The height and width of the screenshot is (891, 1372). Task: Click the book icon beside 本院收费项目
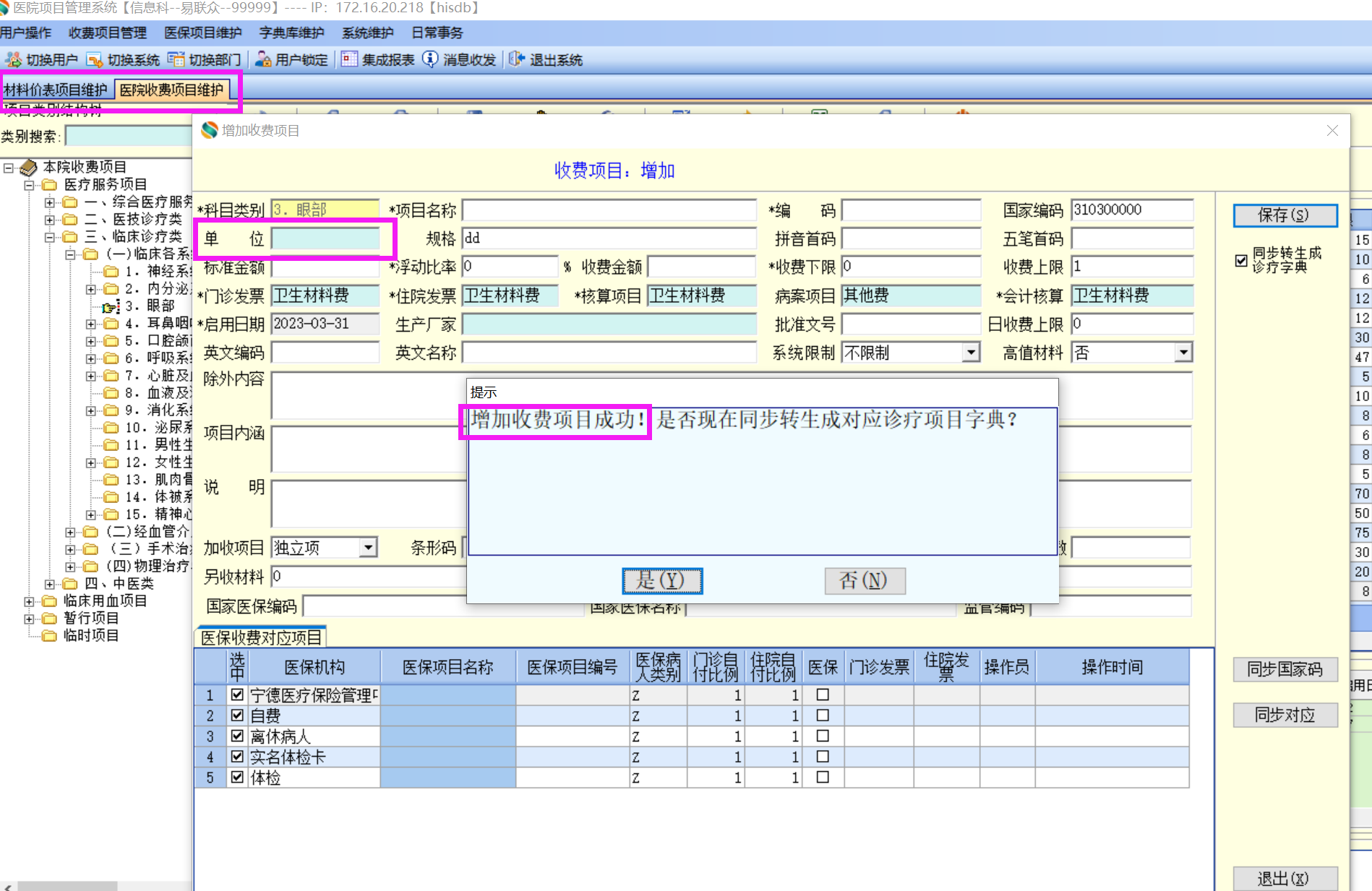tap(29, 168)
